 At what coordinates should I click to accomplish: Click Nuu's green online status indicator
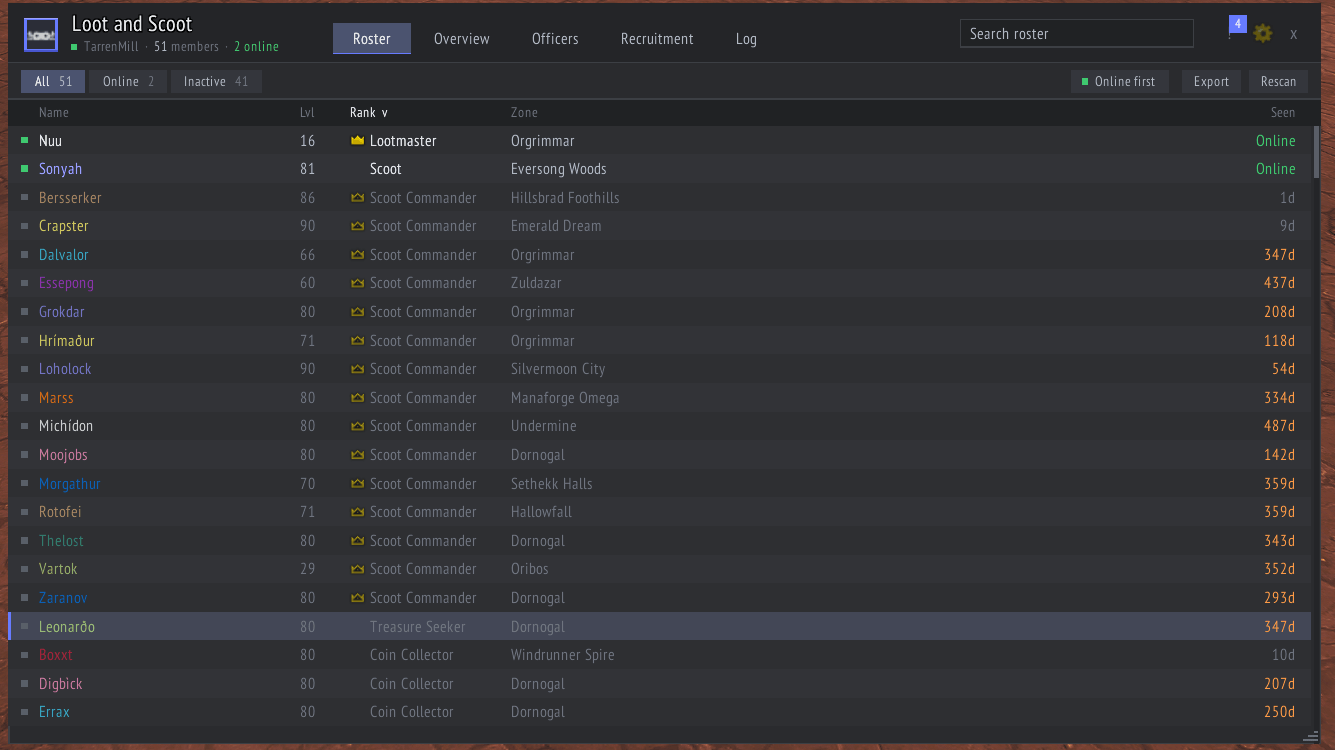pyautogui.click(x=25, y=141)
